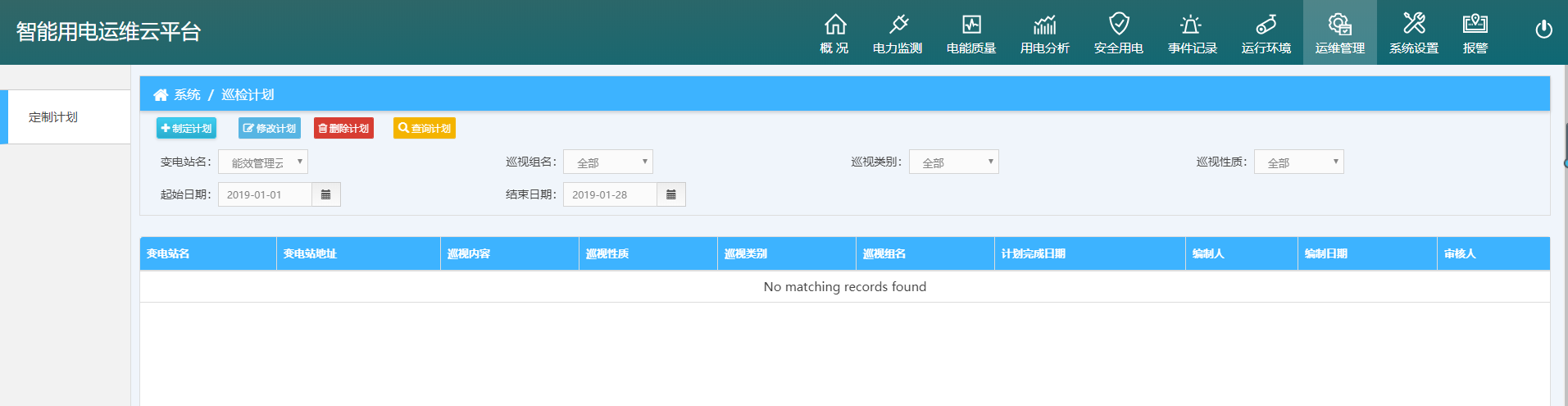Click the 概况 home icon
This screenshot has width=1568, height=406.
(x=834, y=25)
